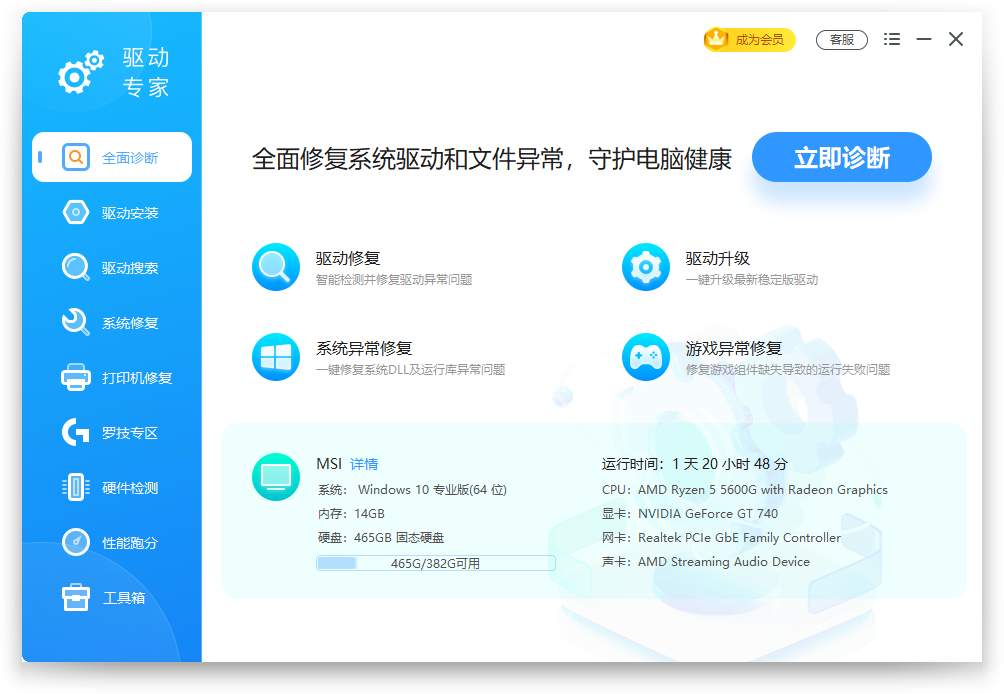Screen dimensions: 1004x694
Task: Click the 运行时间 1 天 20 小时 48 分 text
Action: tap(695, 464)
